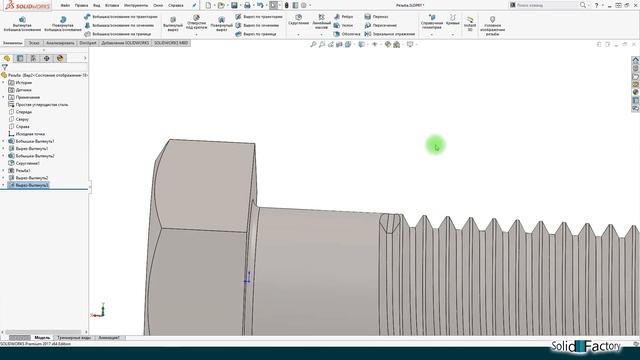The width and height of the screenshot is (640, 360).
Task: Select the Fillet (Скругление) tool
Action: [298, 20]
